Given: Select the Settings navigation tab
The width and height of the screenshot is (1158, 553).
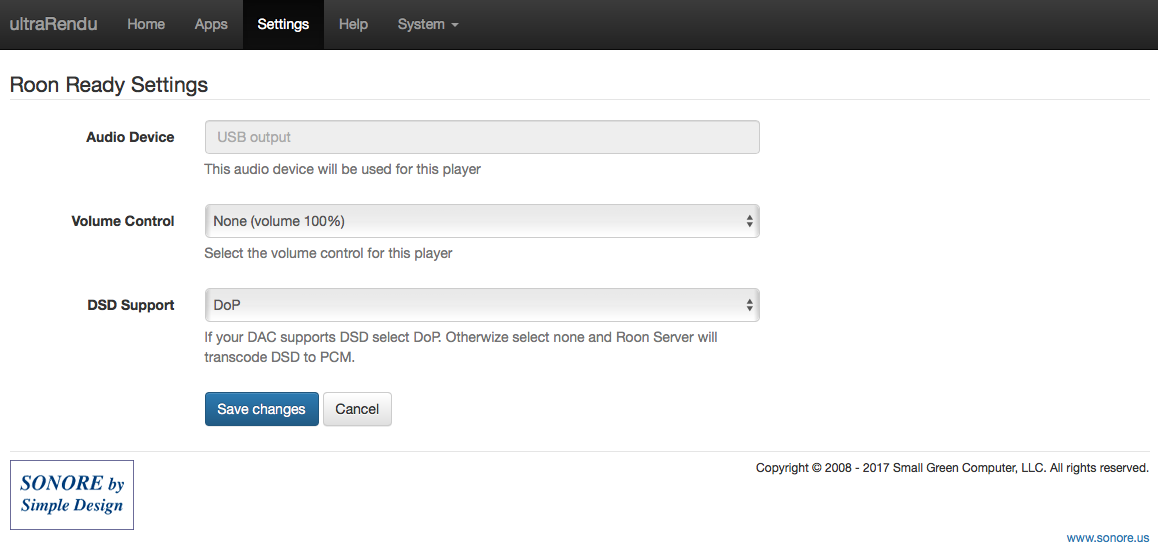Looking at the screenshot, I should 283,24.
